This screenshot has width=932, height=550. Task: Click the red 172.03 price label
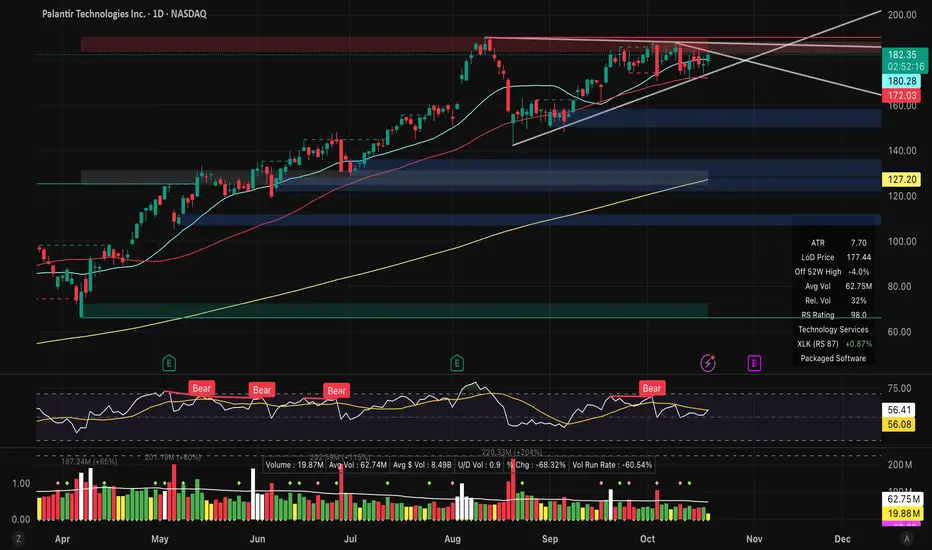point(902,95)
